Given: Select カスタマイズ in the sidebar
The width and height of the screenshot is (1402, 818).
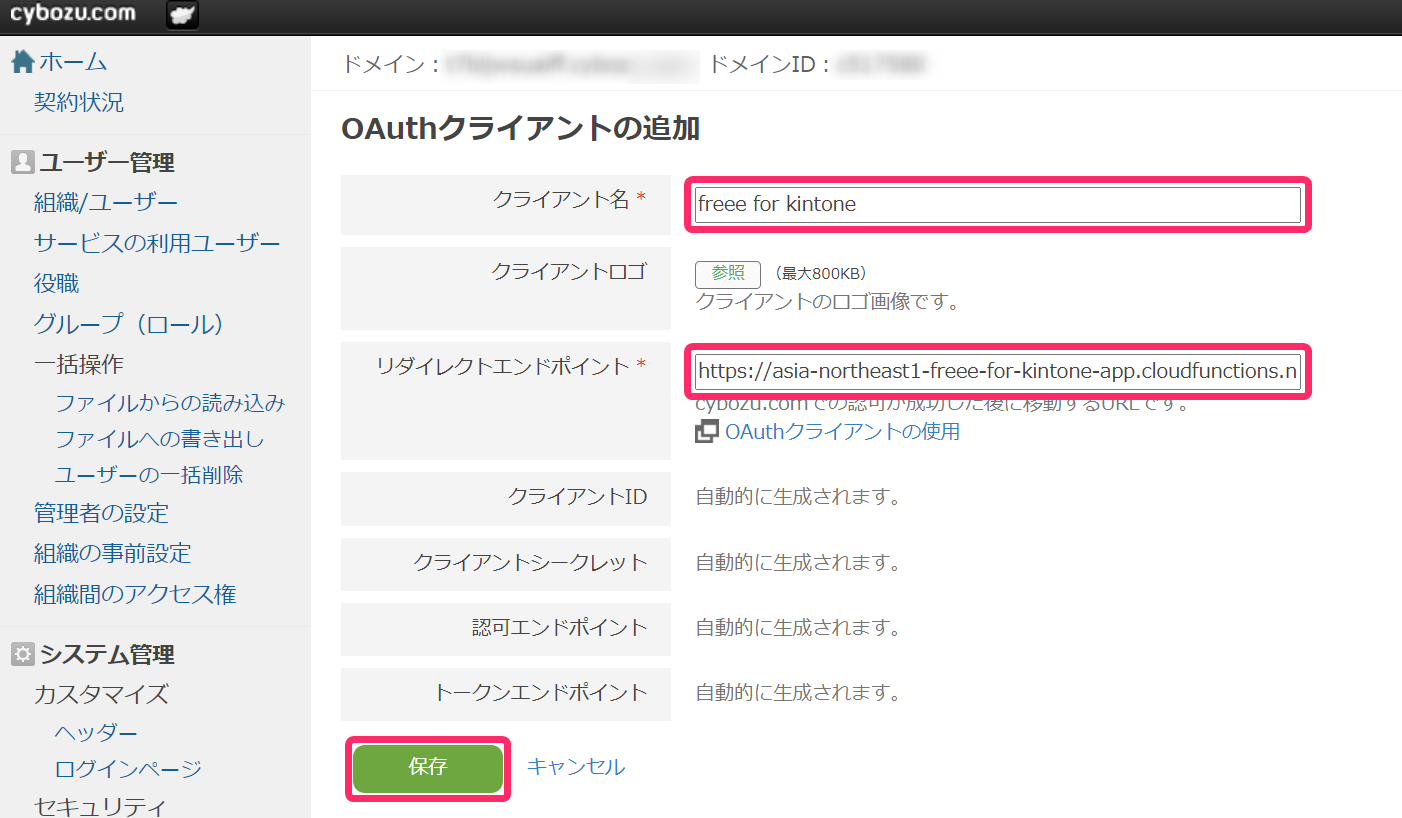Looking at the screenshot, I should (x=101, y=694).
